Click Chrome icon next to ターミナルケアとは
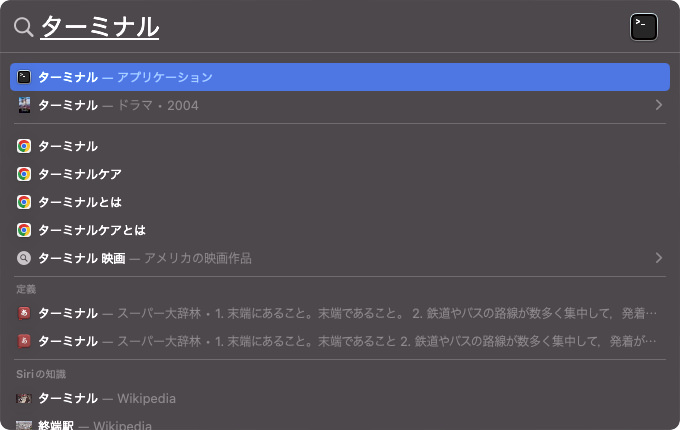 tap(24, 230)
